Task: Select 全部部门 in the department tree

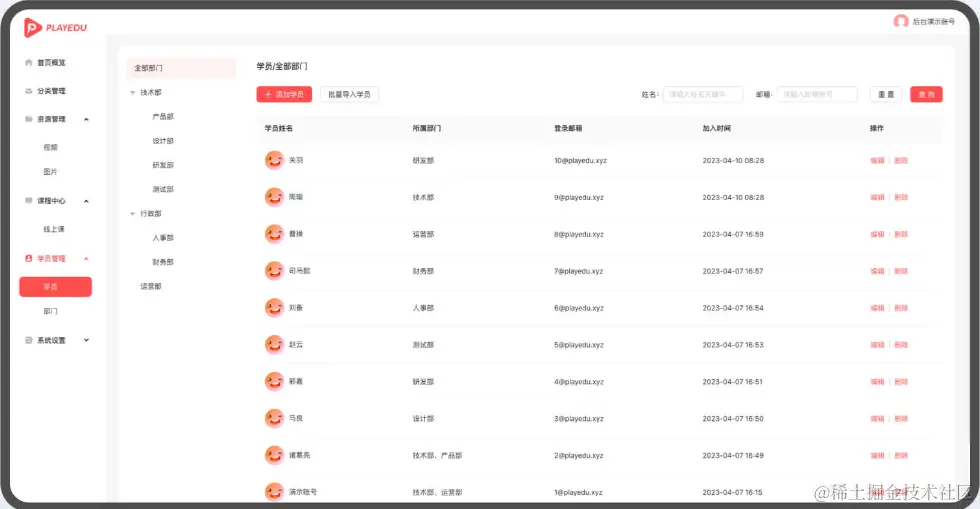Action: (181, 68)
